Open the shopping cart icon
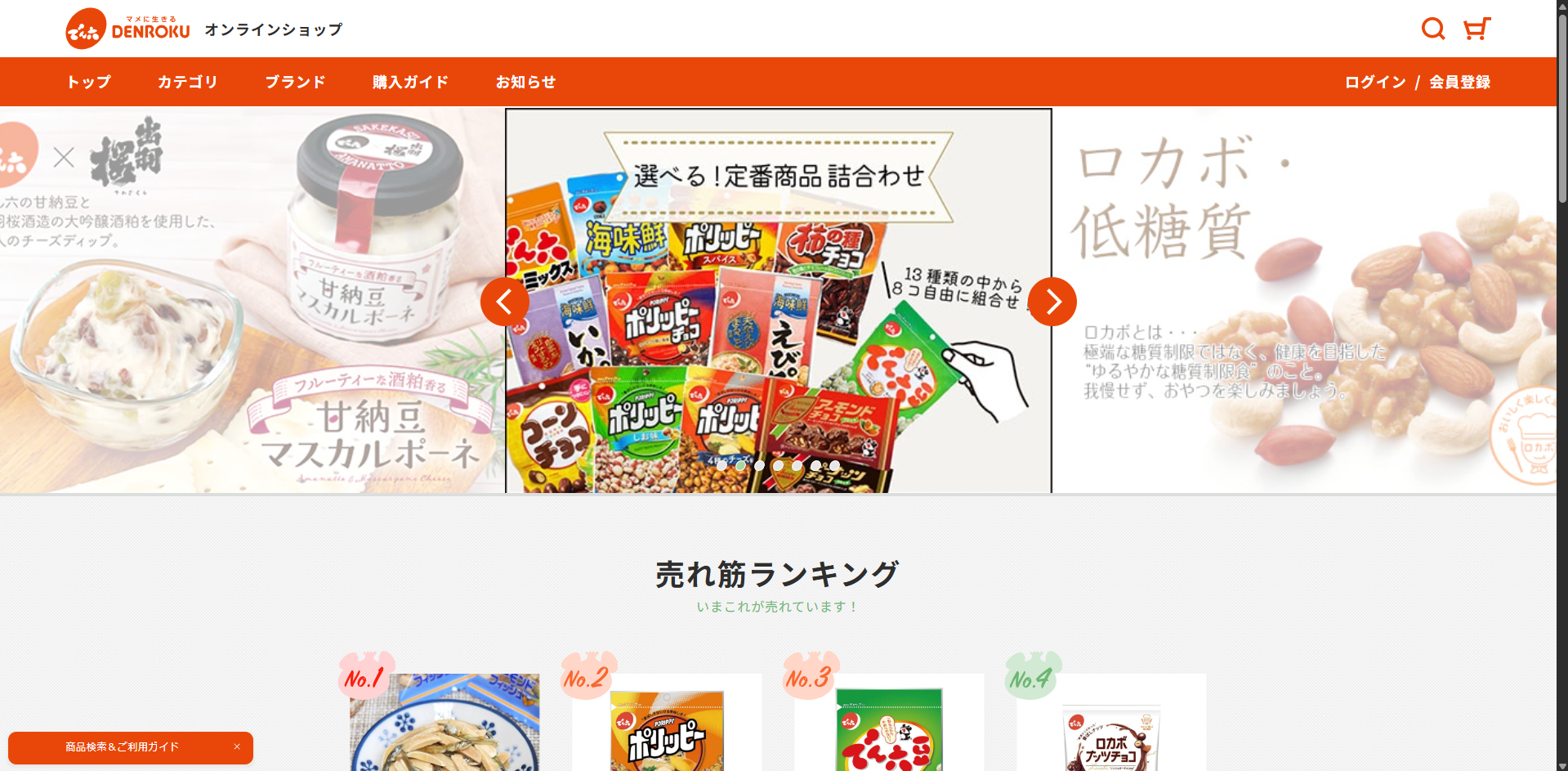 (x=1476, y=29)
